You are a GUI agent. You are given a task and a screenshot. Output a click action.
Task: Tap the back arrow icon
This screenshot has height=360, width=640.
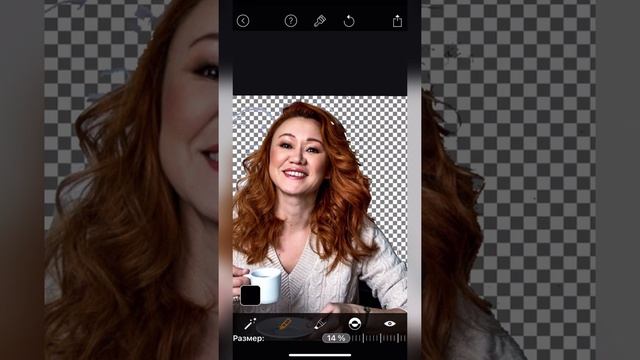(x=243, y=21)
